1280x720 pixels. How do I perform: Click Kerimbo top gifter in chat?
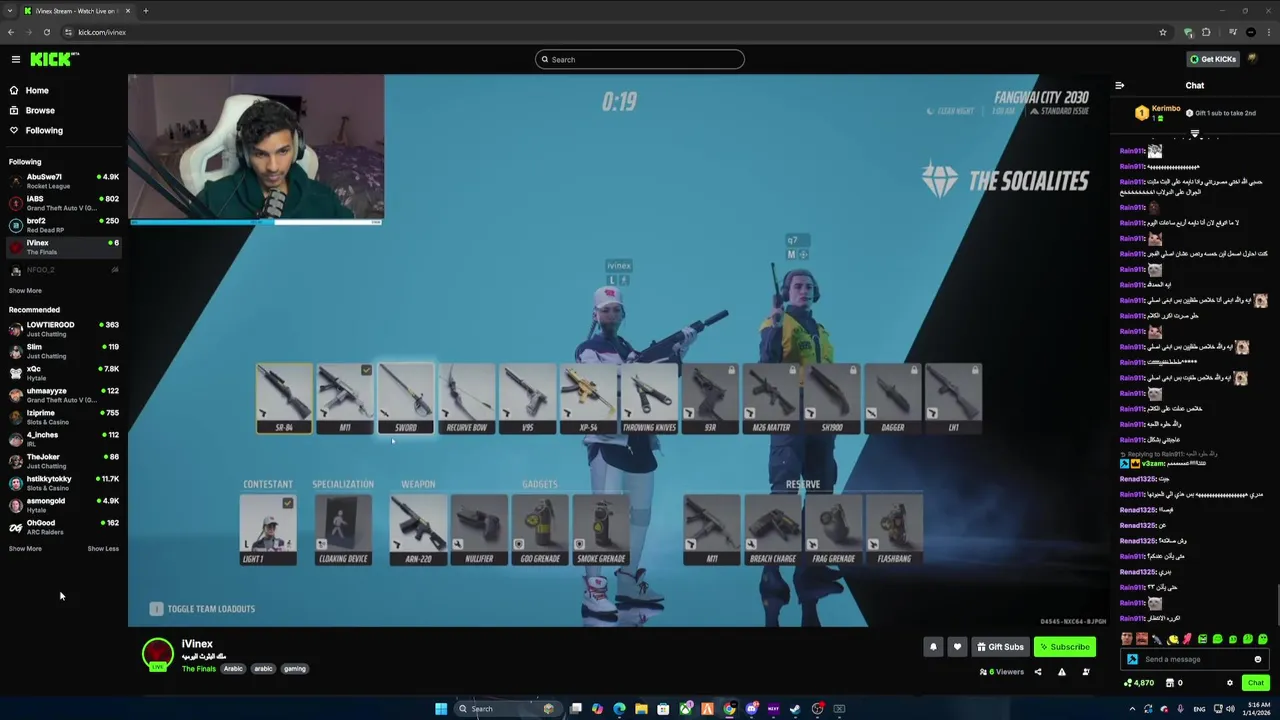click(1158, 112)
